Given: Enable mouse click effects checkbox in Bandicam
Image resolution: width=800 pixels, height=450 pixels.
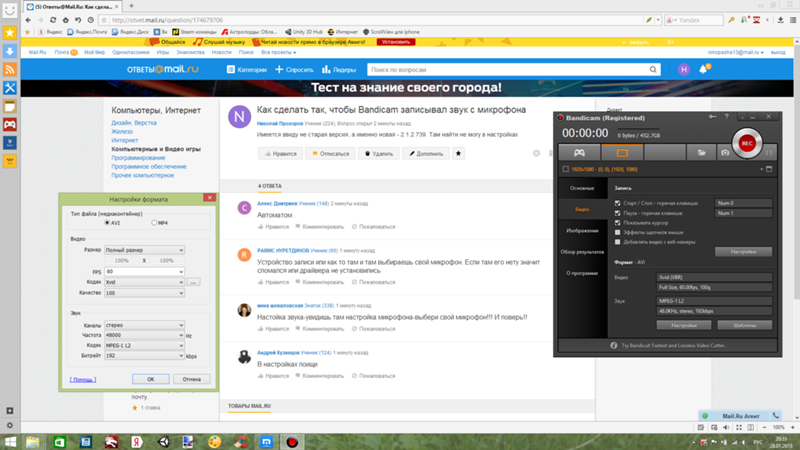Looking at the screenshot, I should [617, 233].
